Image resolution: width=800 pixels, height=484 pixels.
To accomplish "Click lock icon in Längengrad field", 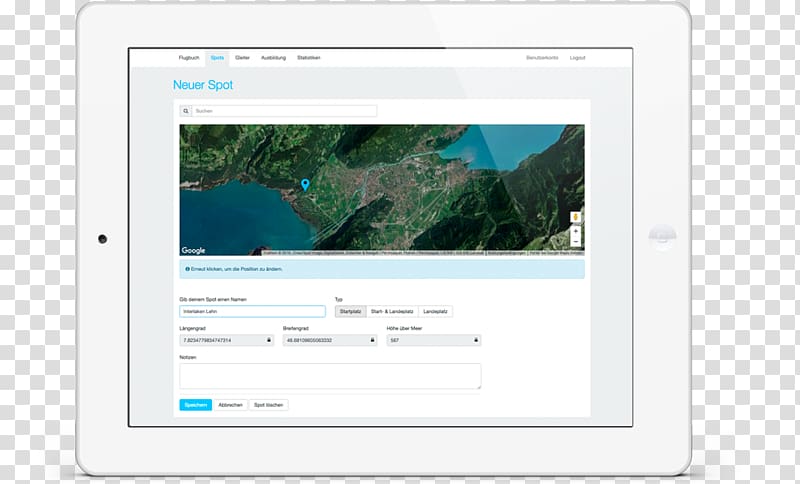I will (268, 340).
